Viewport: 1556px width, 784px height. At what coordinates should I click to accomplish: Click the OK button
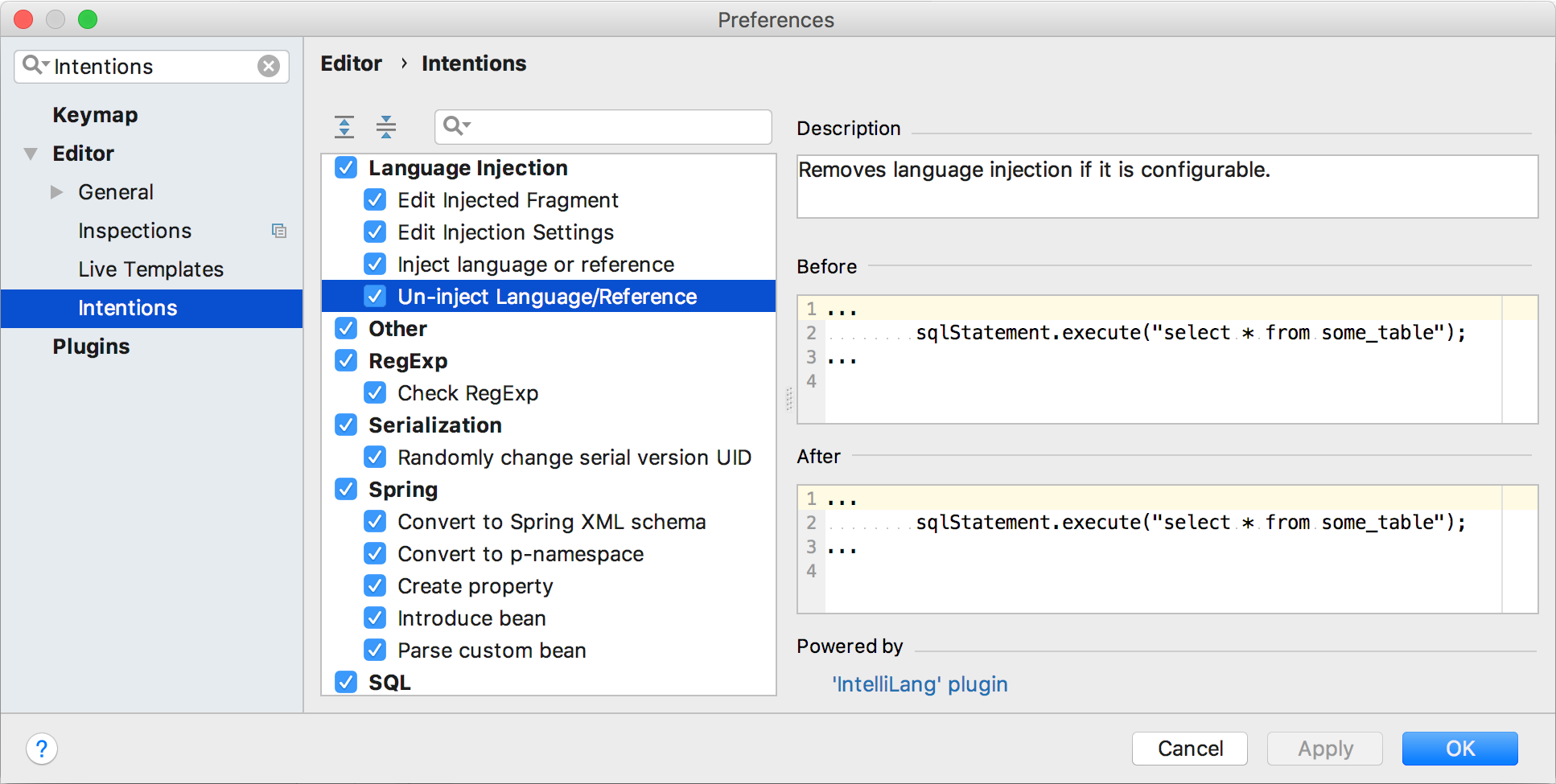(1460, 749)
